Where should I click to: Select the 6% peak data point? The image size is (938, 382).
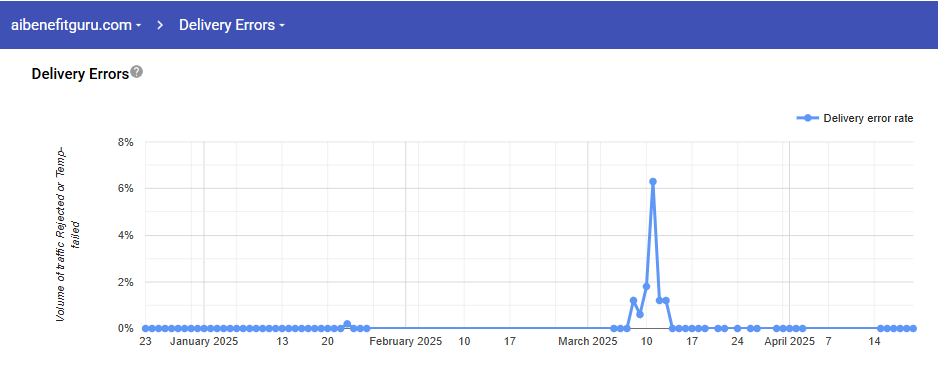pyautogui.click(x=653, y=181)
